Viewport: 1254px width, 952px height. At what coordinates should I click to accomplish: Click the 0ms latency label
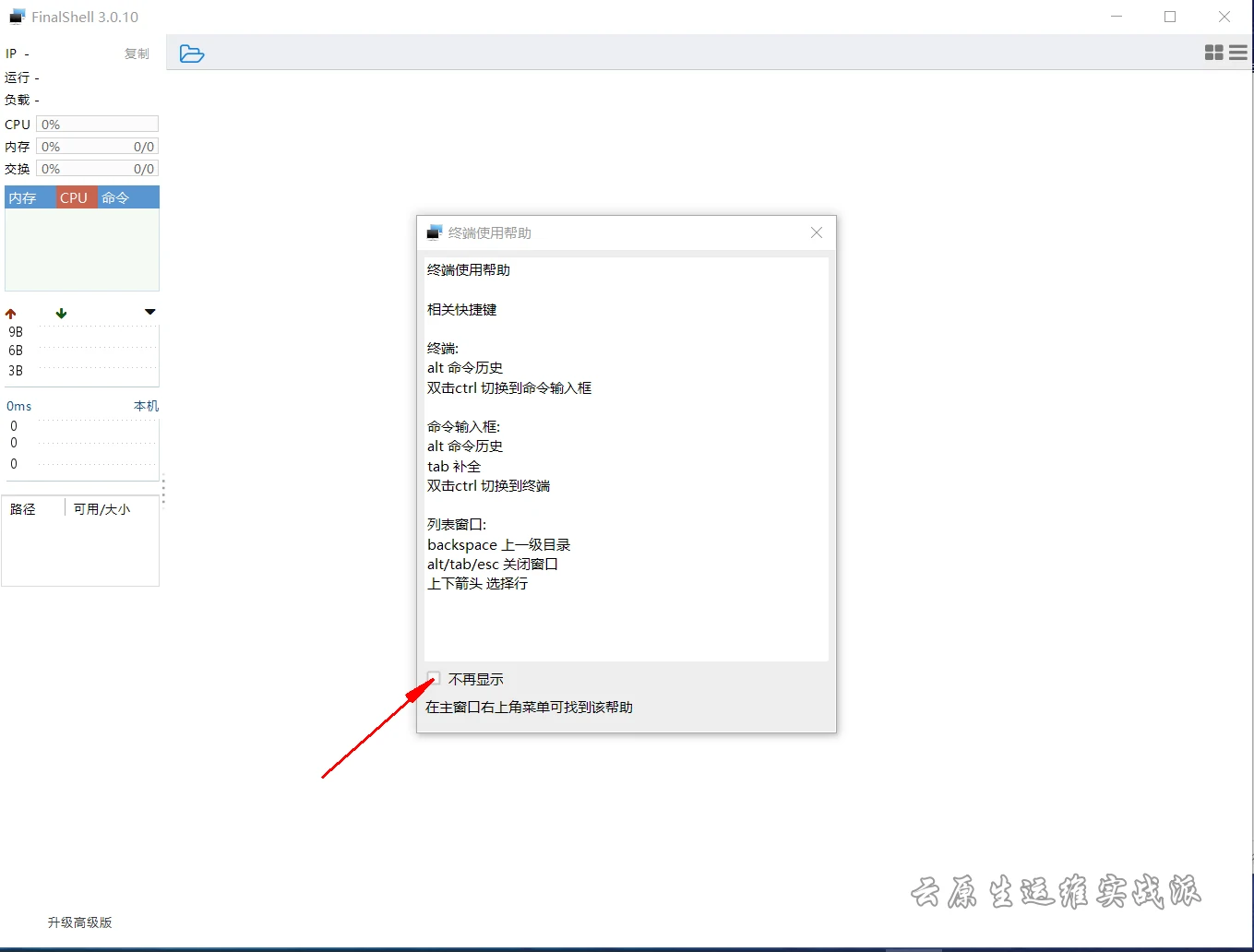pyautogui.click(x=19, y=406)
